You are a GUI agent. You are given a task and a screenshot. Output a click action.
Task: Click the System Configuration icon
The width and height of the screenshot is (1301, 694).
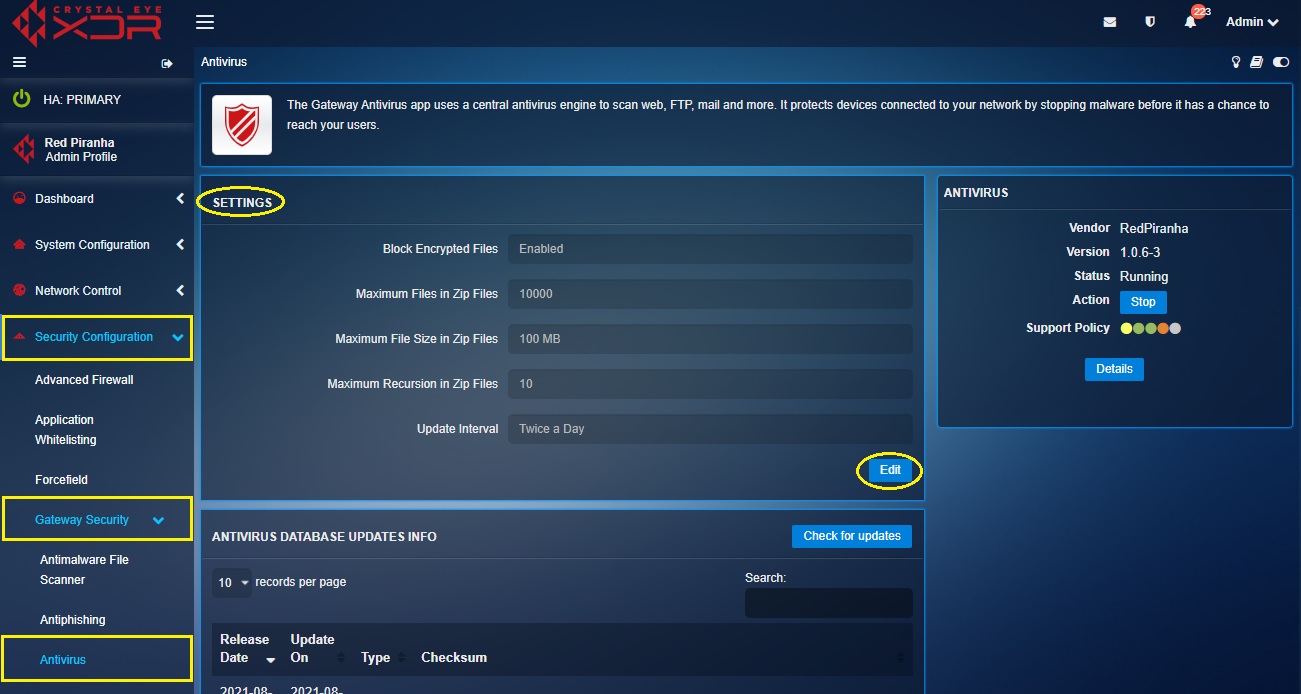18,244
